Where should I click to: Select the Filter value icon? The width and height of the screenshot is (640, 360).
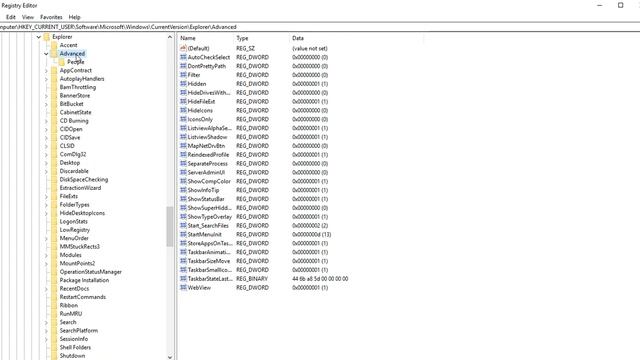[x=183, y=75]
